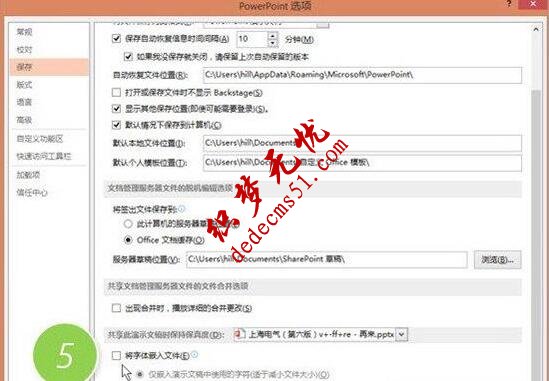Click the 自动恢复文件位置 path field

[x=362, y=75]
